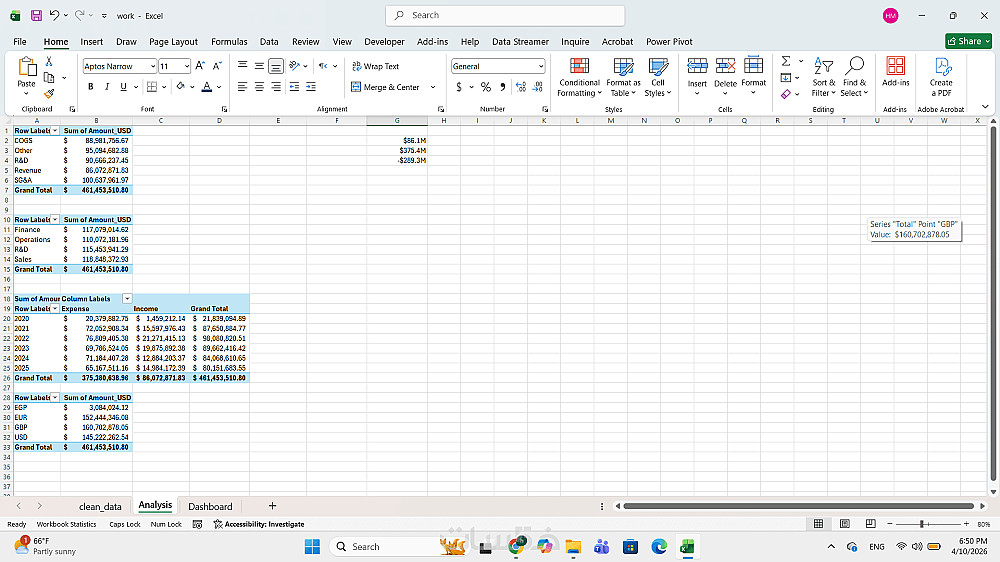Toggle Italic formatting
1000x562 pixels.
pos(107,87)
